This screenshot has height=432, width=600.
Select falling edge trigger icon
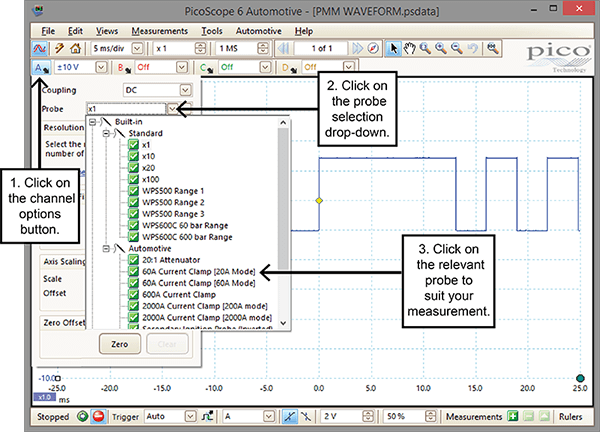(306, 416)
